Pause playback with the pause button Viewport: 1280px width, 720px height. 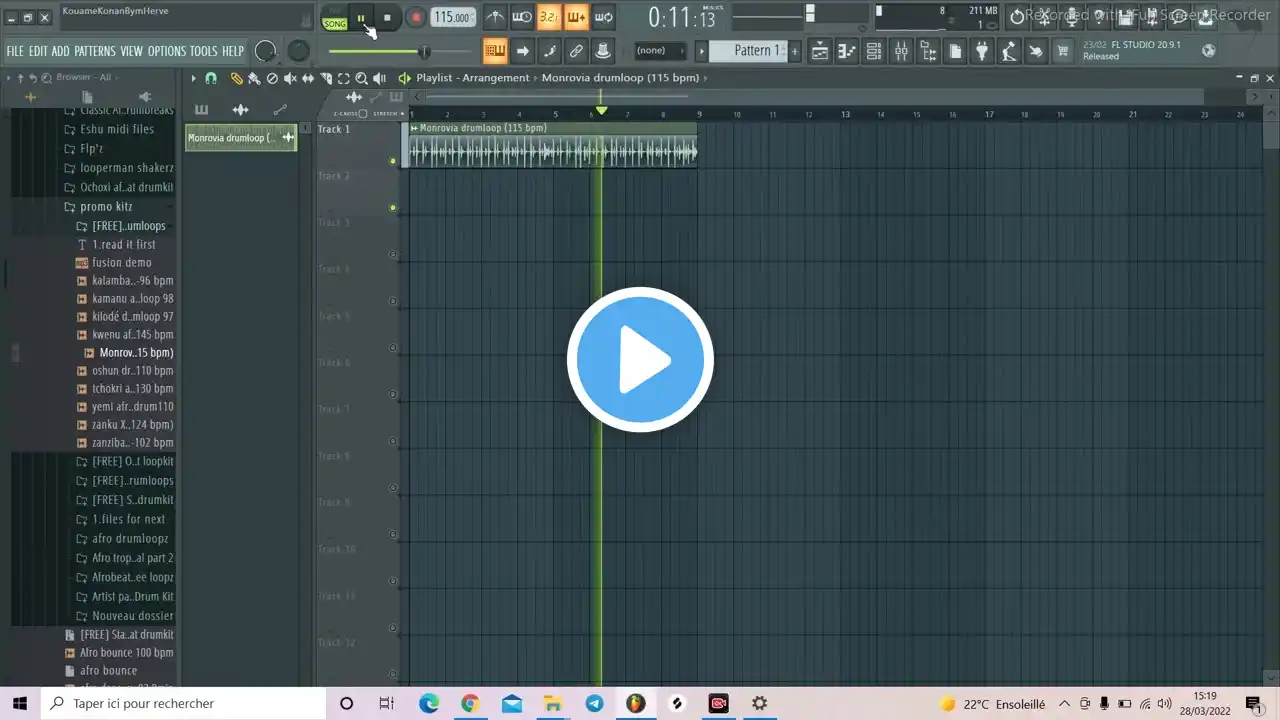[x=361, y=18]
